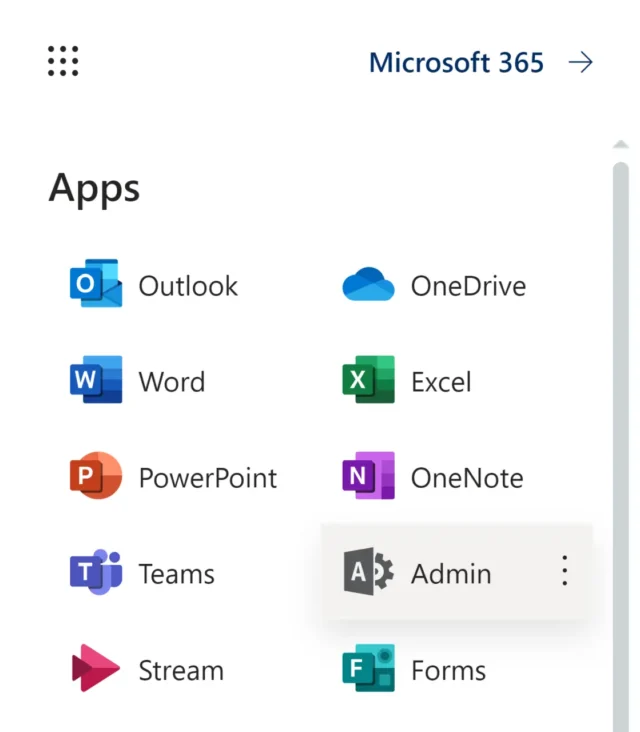Viewport: 640px width, 732px height.
Task: Select the PowerPoint text label
Action: coord(207,478)
